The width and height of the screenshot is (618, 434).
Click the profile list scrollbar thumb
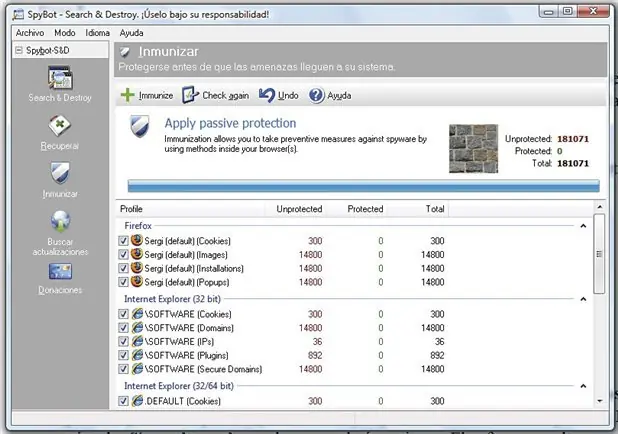pos(599,254)
